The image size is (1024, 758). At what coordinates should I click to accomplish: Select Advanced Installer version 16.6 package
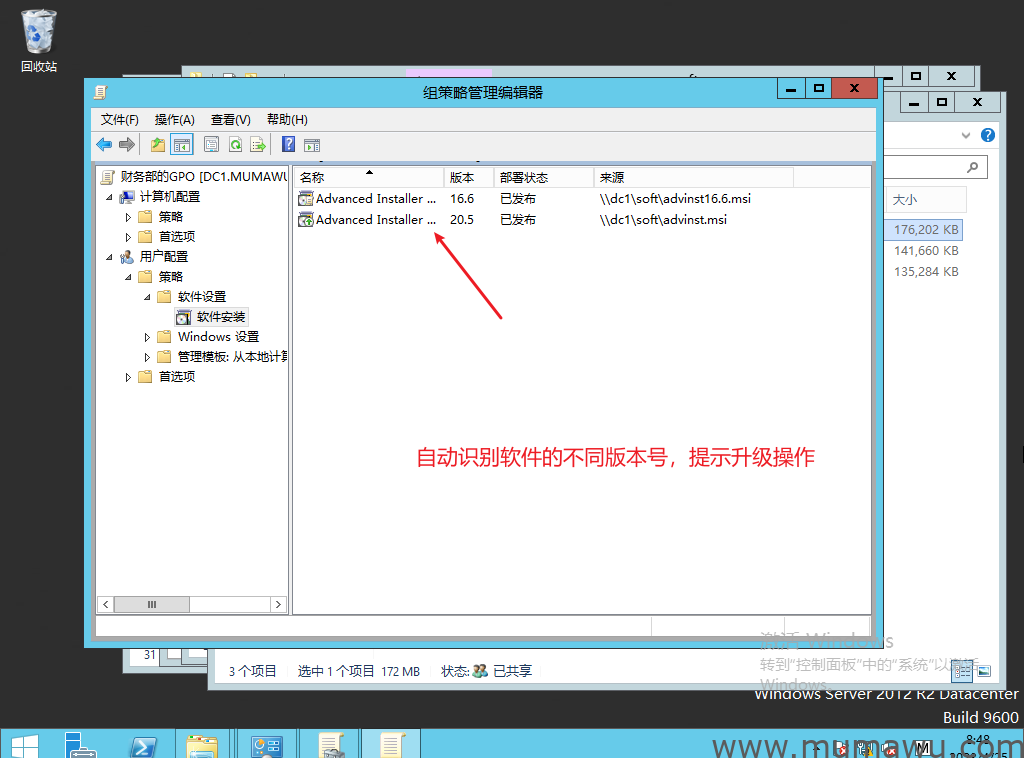pyautogui.click(x=375, y=199)
